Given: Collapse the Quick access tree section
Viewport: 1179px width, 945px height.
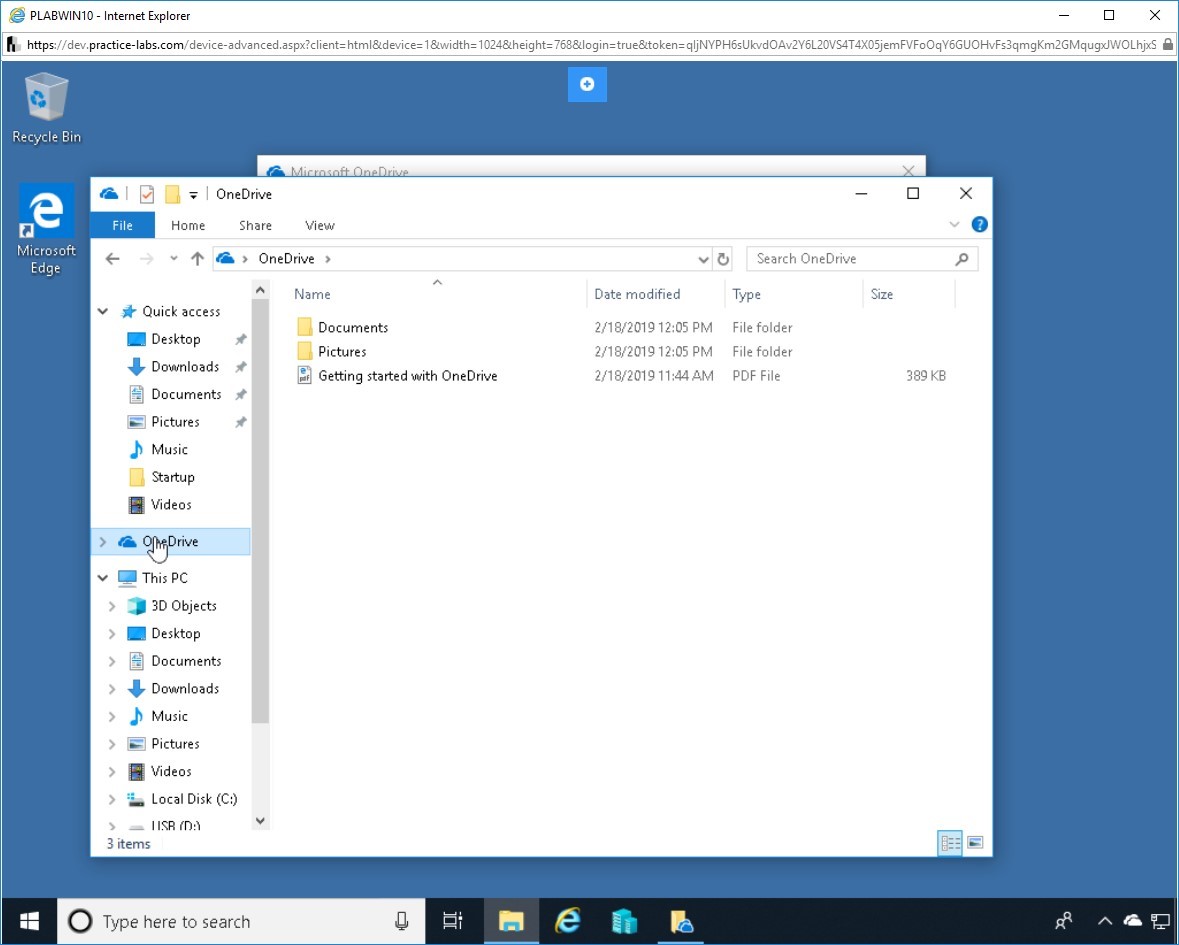Looking at the screenshot, I should [103, 311].
